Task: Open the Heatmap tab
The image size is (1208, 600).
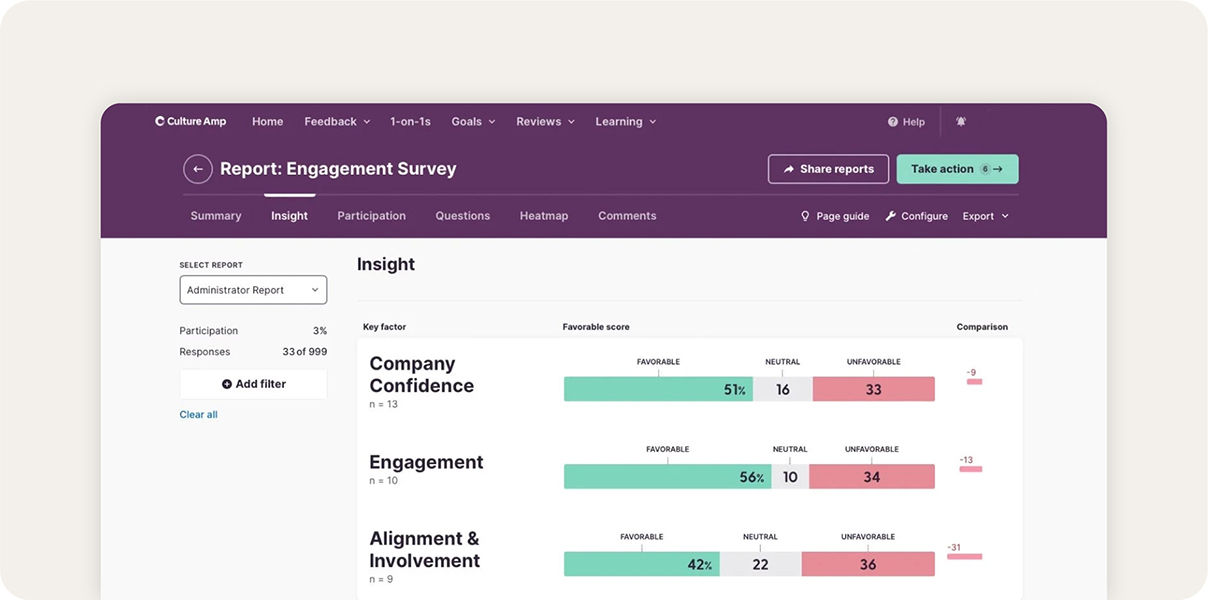Action: (544, 216)
